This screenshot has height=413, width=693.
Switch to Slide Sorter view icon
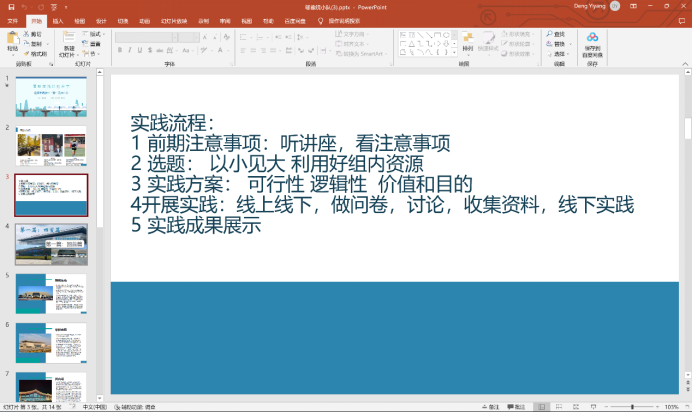point(559,407)
